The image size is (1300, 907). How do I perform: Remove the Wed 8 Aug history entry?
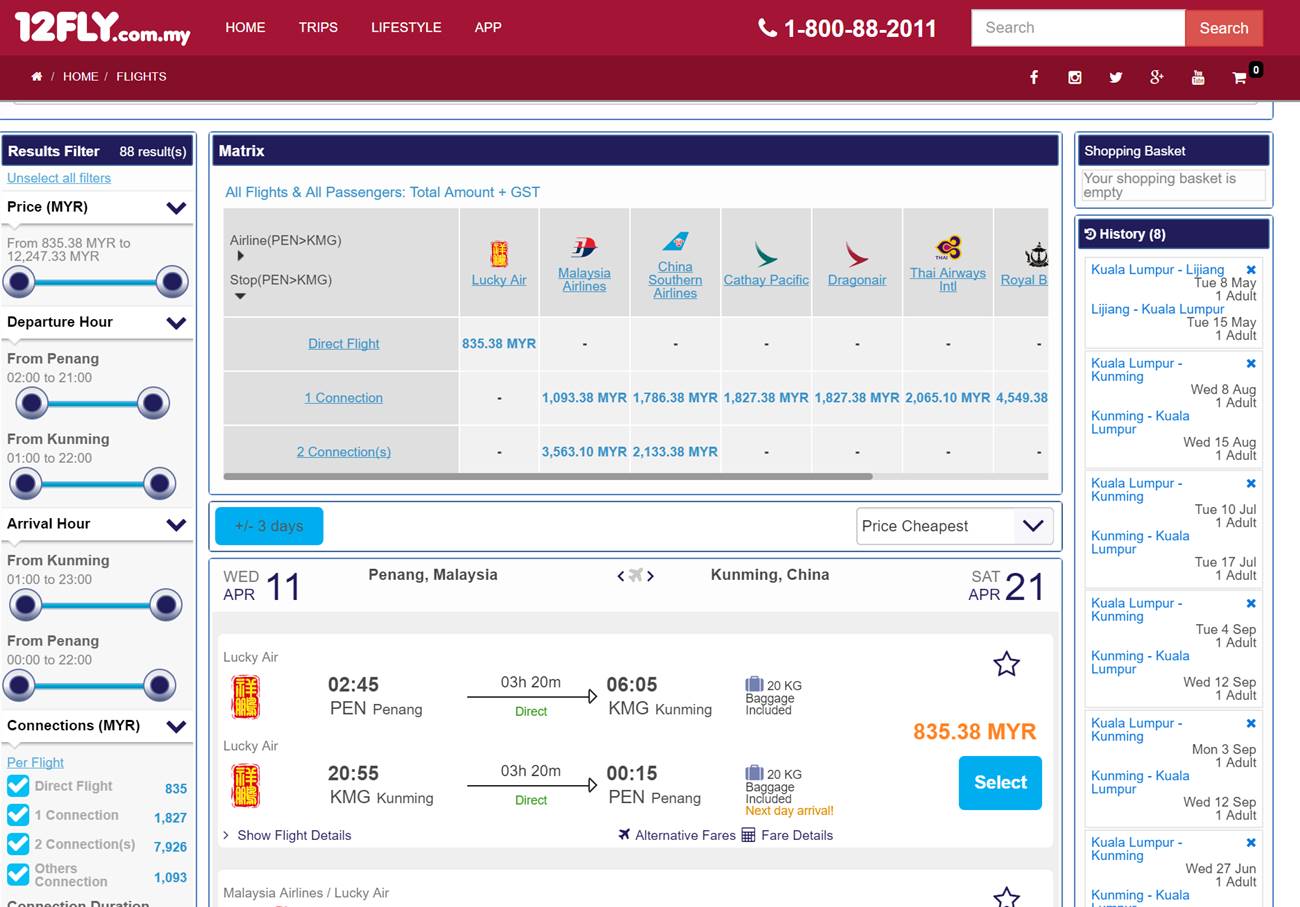click(1250, 364)
